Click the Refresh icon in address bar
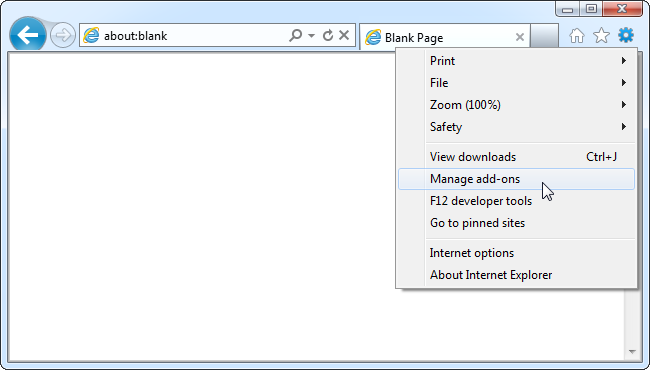 [327, 36]
